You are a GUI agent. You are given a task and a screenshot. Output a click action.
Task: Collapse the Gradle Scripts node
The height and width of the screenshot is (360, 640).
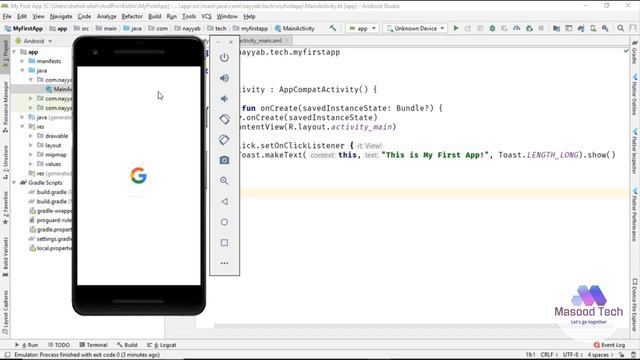coord(15,182)
